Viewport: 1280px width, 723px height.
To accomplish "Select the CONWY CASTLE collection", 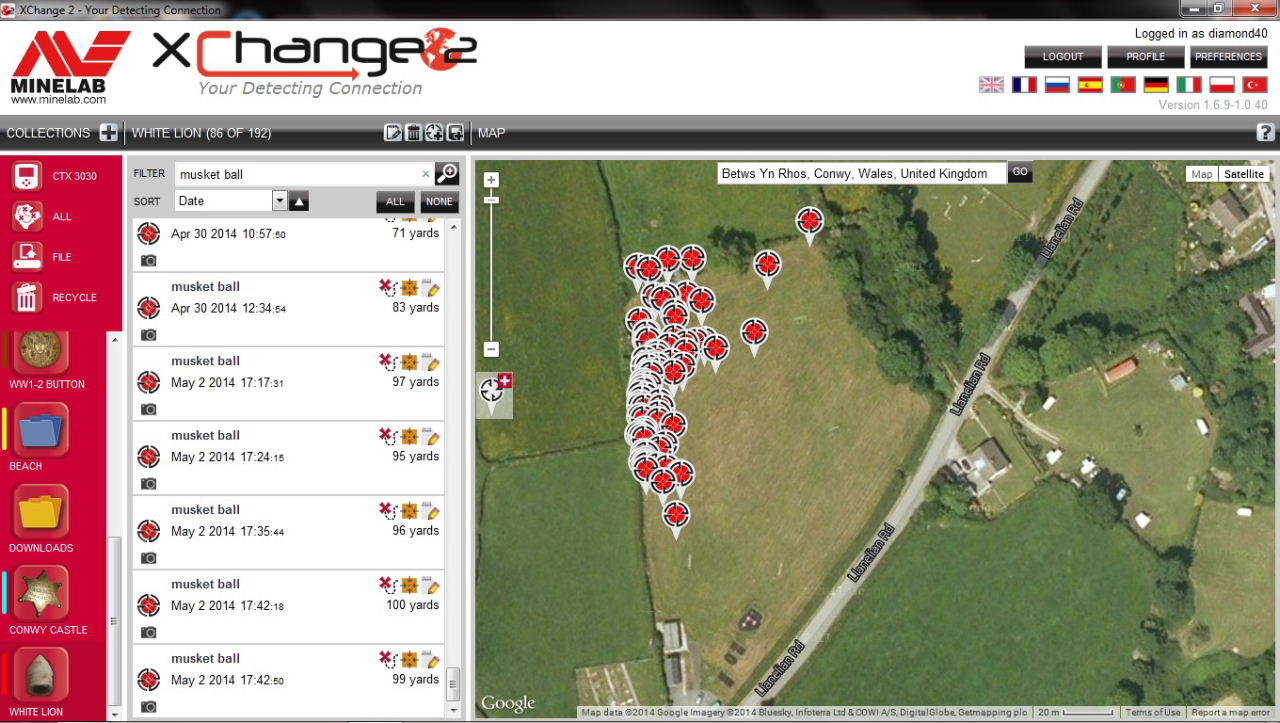I will [x=41, y=594].
